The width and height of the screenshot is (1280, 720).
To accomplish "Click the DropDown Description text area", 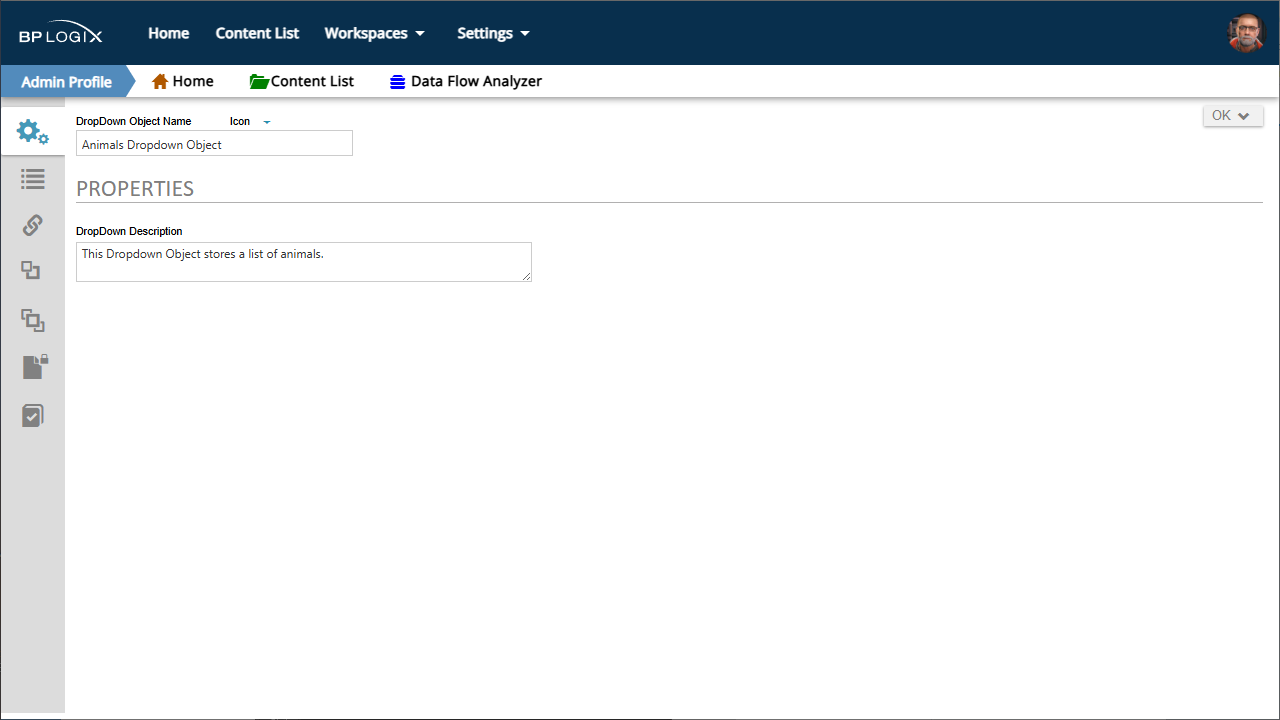I will pos(304,262).
